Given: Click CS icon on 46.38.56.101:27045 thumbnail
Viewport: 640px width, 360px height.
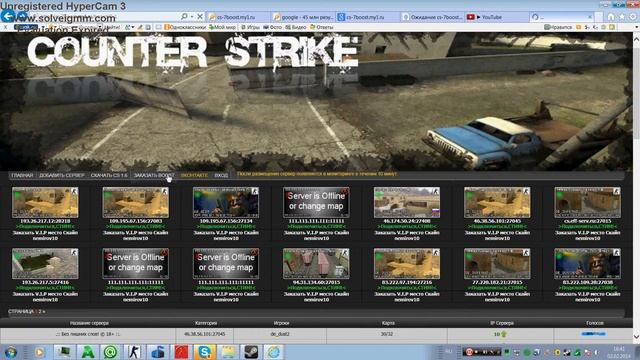Looking at the screenshot, I should click(x=526, y=191).
